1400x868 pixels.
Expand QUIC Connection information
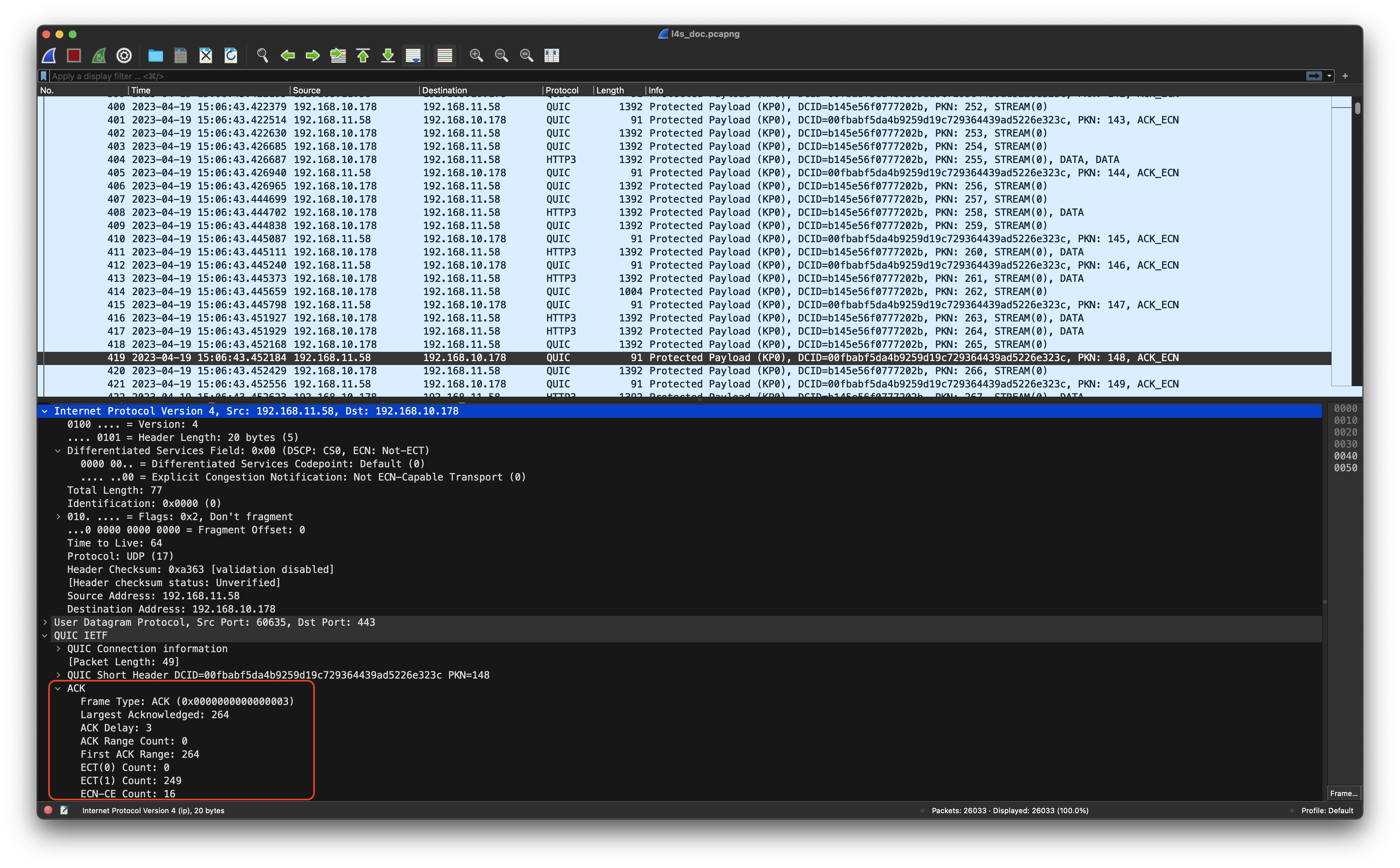pos(58,649)
